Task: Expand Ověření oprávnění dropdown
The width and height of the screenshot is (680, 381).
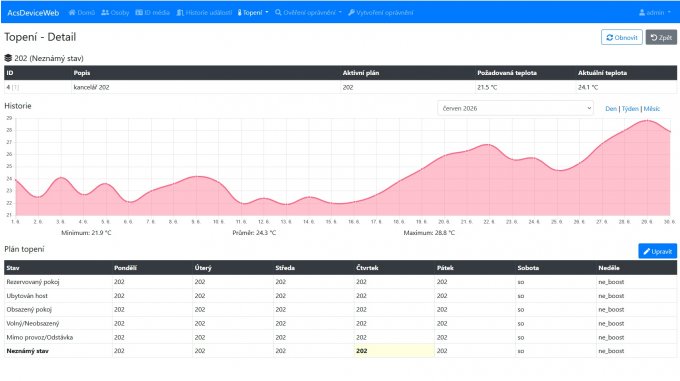Action: [308, 13]
